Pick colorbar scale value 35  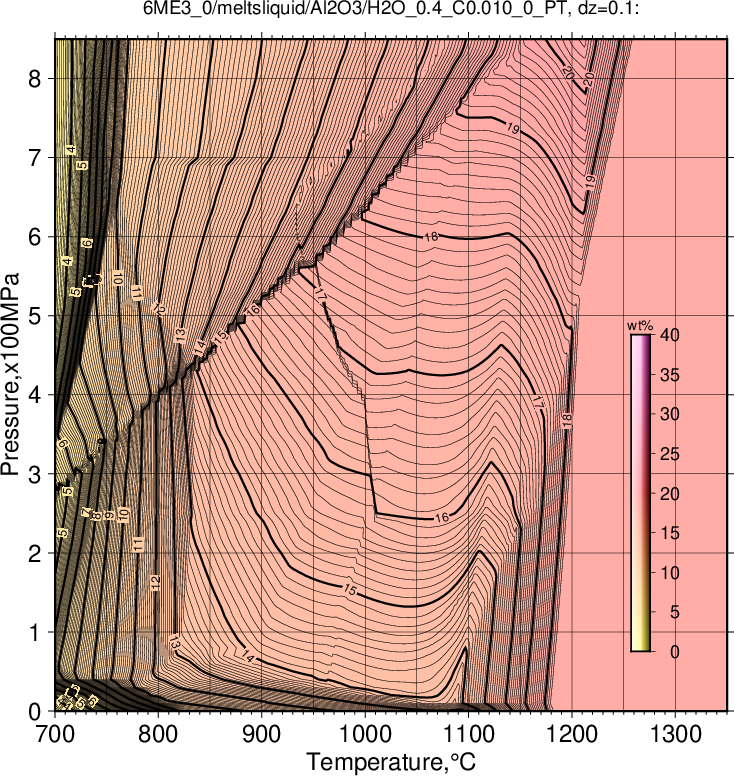(669, 375)
